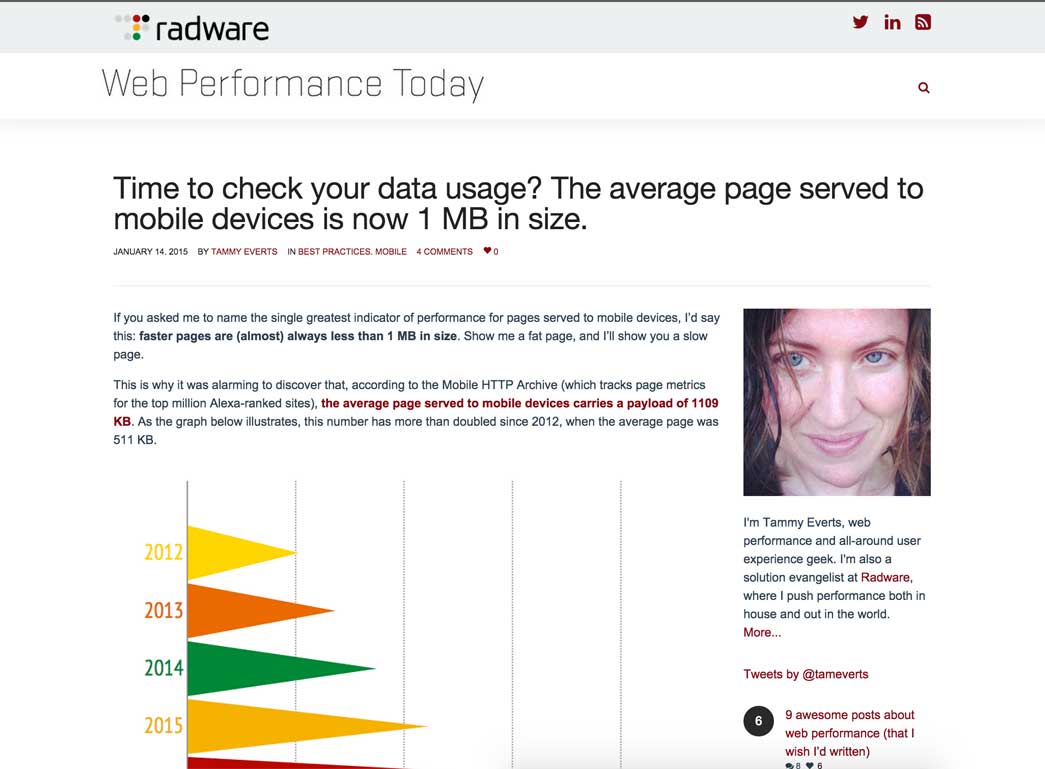Screen dimensions: 1045x769
Task: Subscribe via the RSS feed icon
Action: click(x=923, y=21)
